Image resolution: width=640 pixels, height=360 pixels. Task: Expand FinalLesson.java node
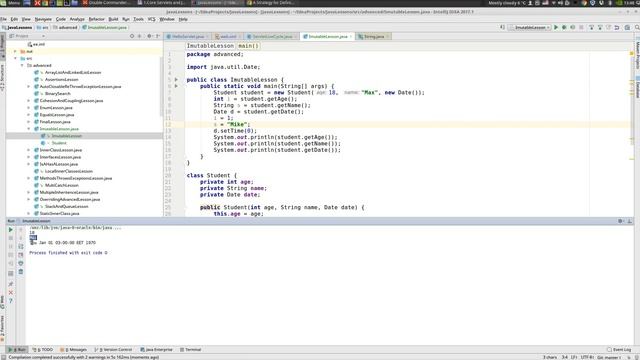[x=29, y=122]
